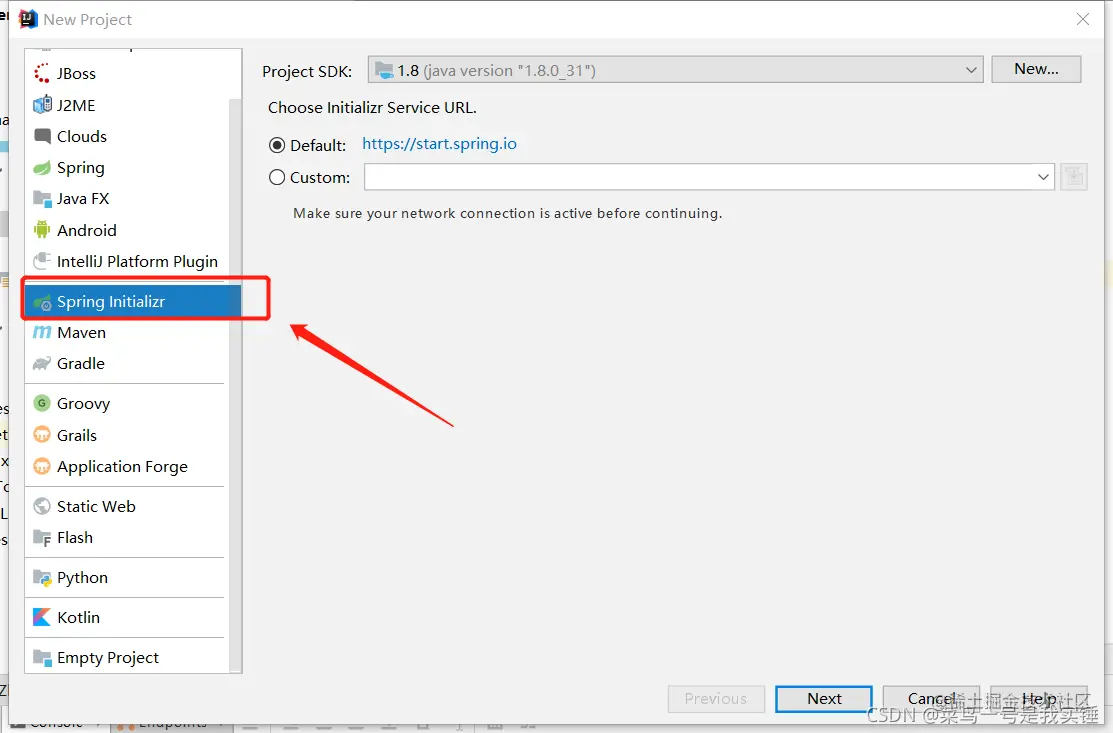Click the SDK folder icon in combo box
This screenshot has width=1113, height=733.
384,70
